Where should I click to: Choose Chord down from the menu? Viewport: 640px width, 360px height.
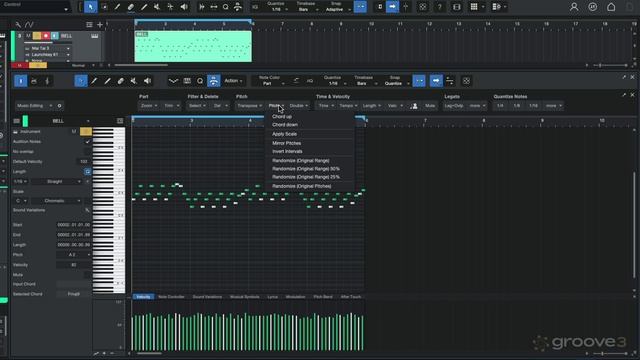coord(285,125)
